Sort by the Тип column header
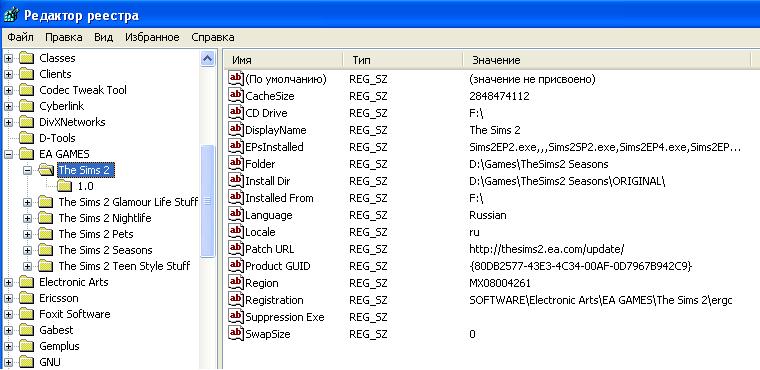The height and width of the screenshot is (370, 760). click(x=403, y=60)
